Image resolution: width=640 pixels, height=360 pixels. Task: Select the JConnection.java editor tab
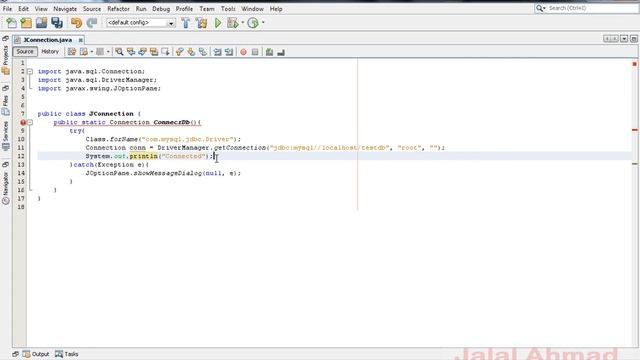click(47, 40)
